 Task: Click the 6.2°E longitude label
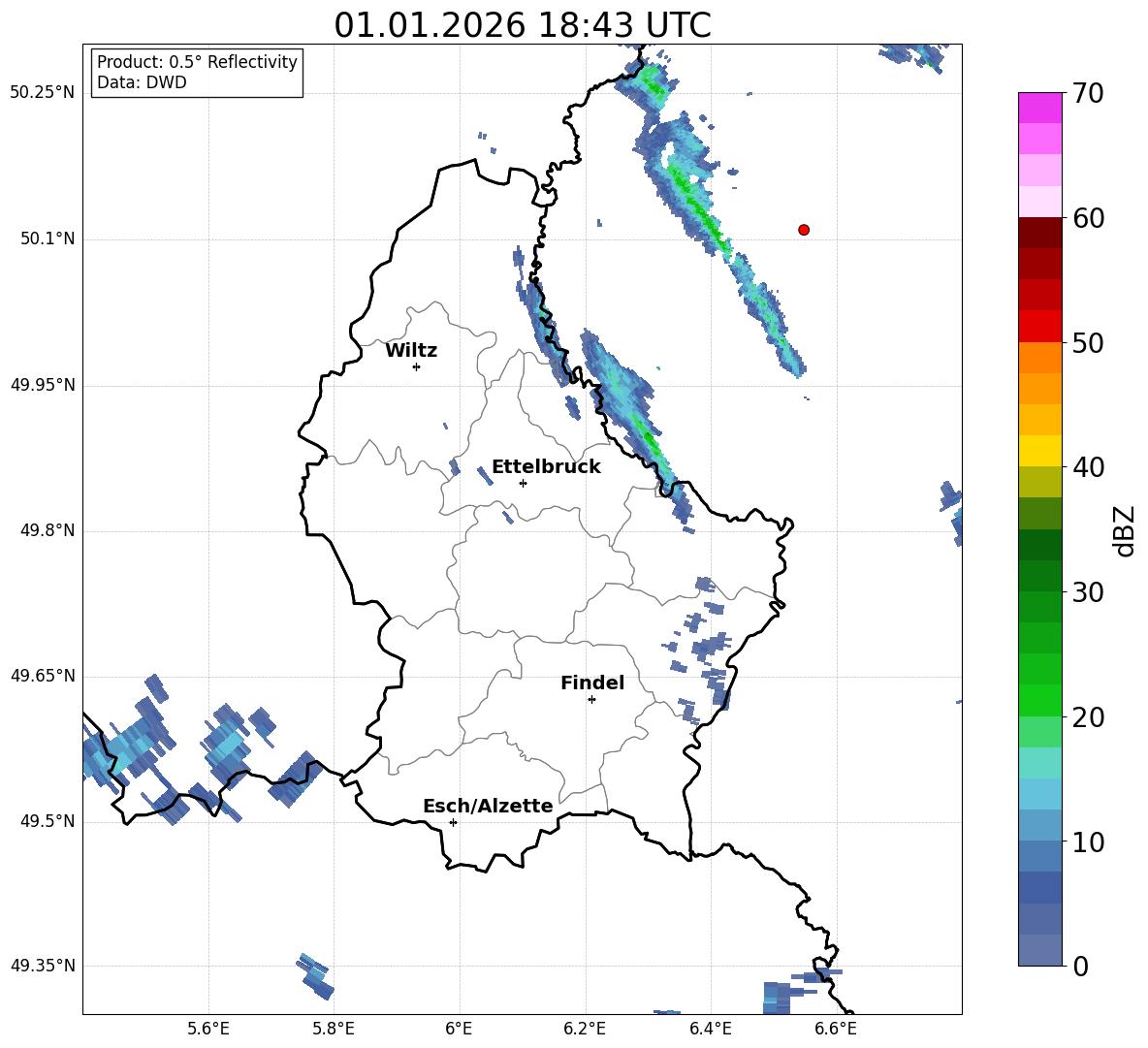click(x=585, y=1029)
